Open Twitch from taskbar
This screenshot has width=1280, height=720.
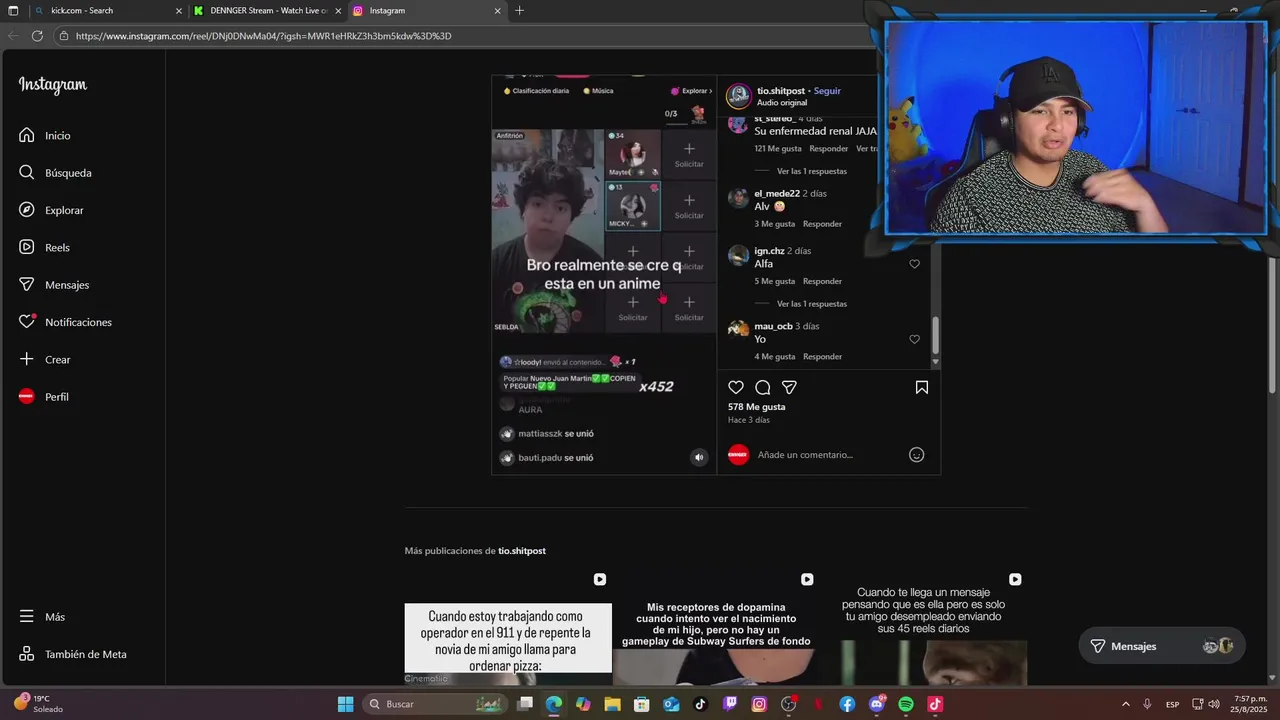click(730, 704)
